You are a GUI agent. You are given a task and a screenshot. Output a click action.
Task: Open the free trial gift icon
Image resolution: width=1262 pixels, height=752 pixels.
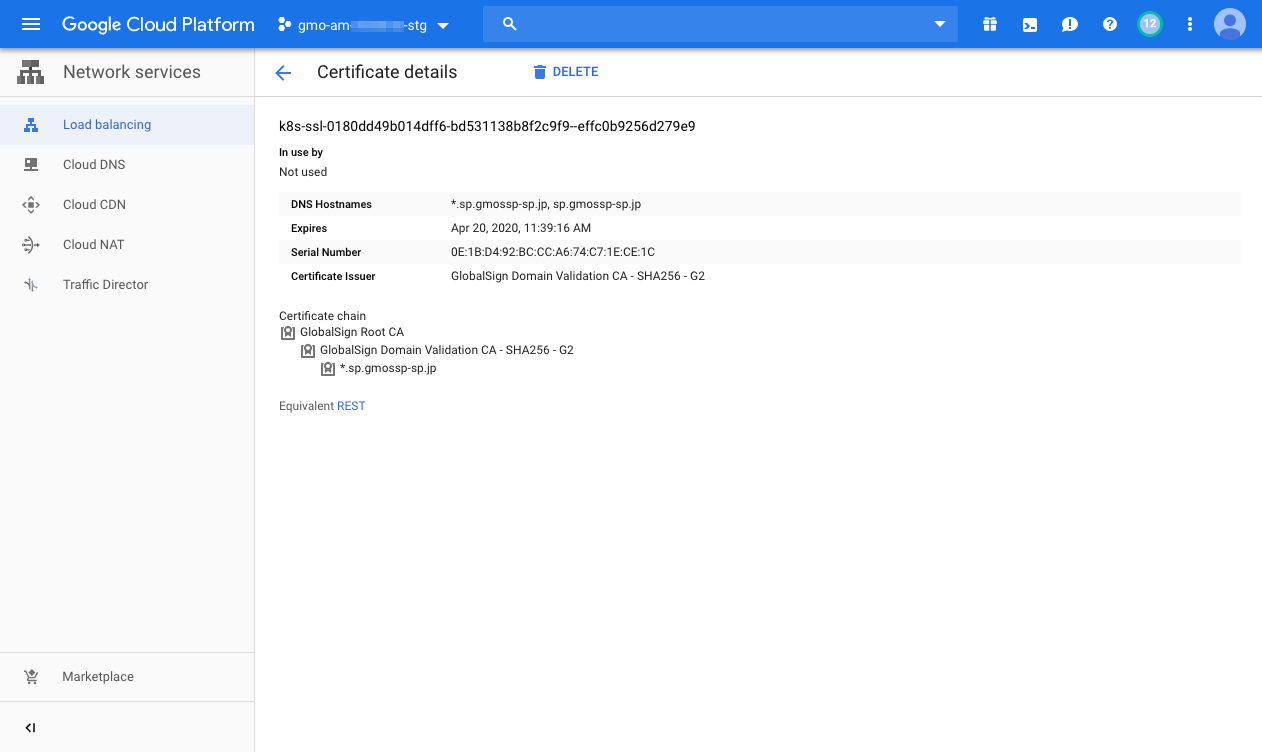(x=989, y=24)
